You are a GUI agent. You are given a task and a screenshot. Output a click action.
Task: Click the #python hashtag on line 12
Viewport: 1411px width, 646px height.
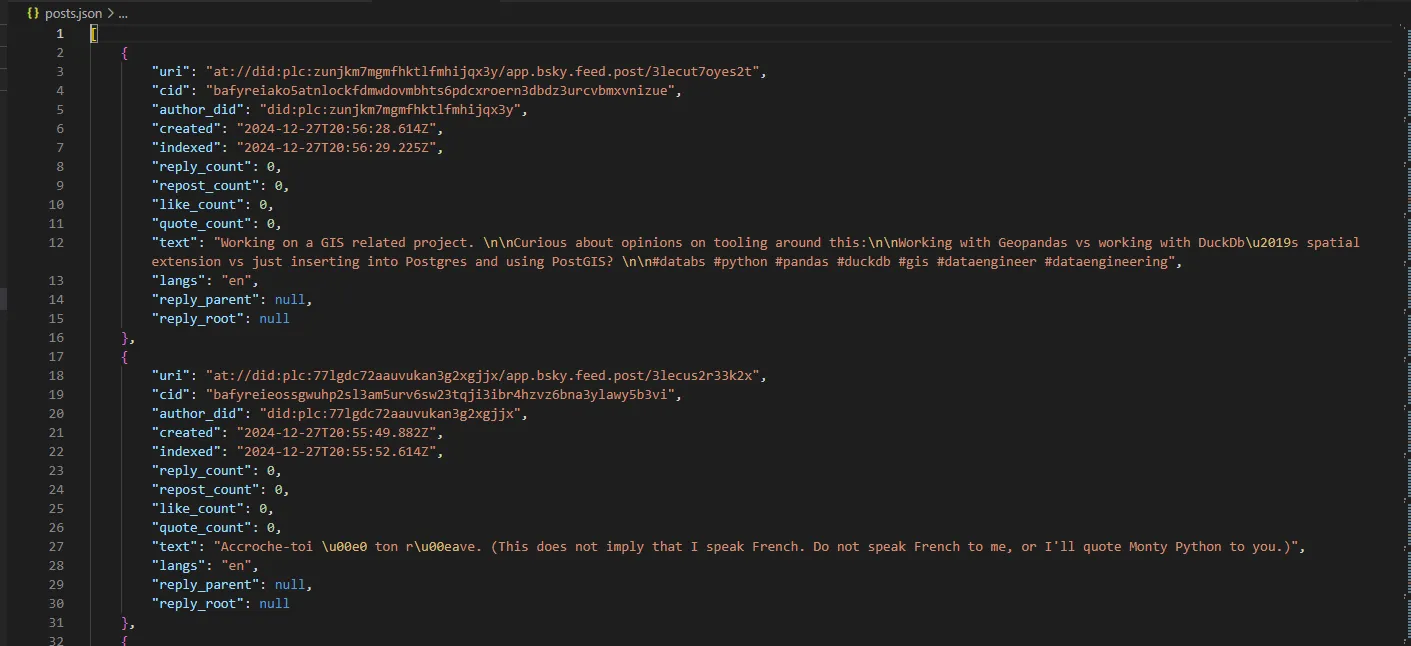(740, 261)
